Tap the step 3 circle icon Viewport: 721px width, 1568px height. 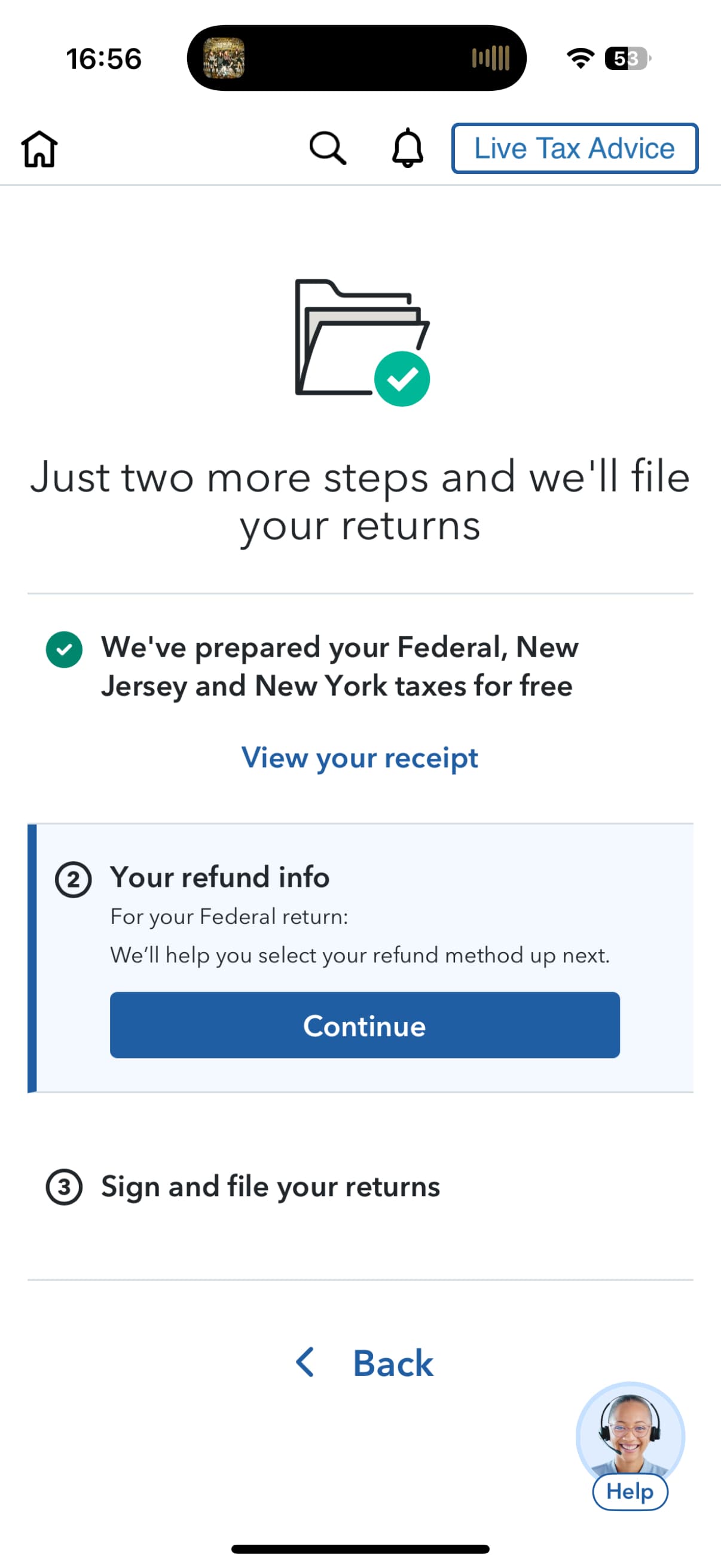64,1187
